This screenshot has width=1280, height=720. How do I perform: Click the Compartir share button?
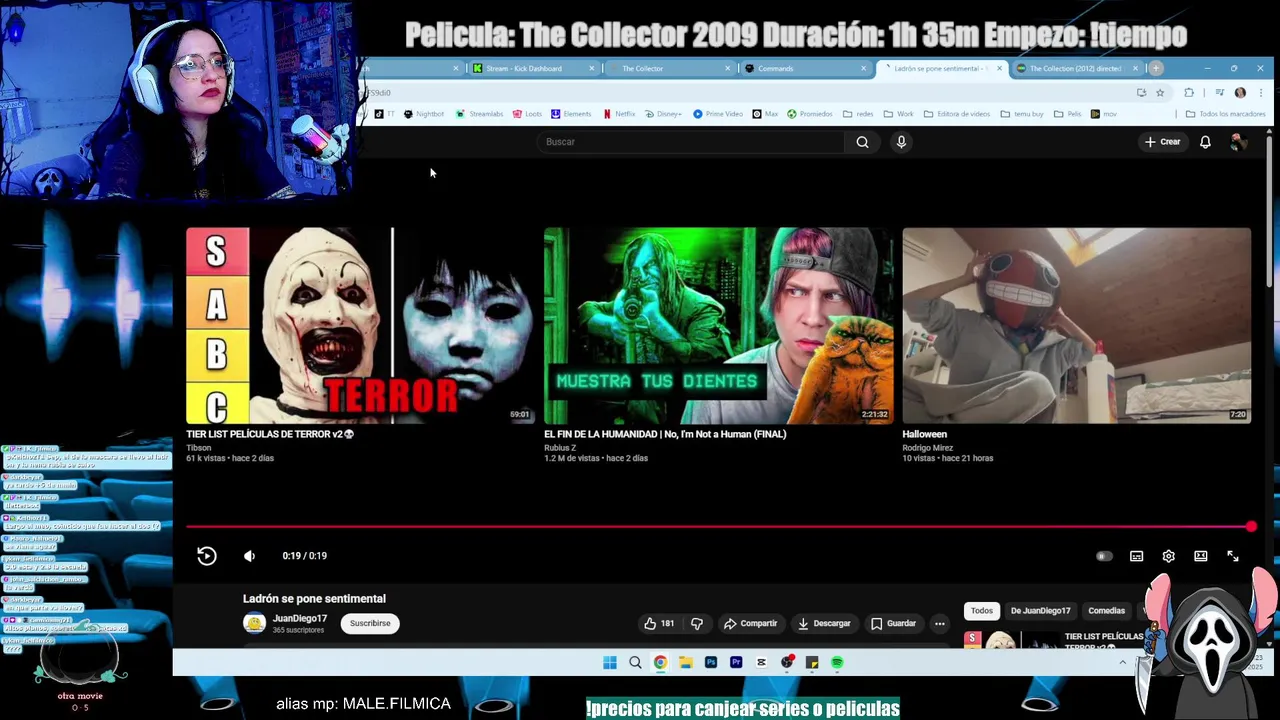(750, 623)
